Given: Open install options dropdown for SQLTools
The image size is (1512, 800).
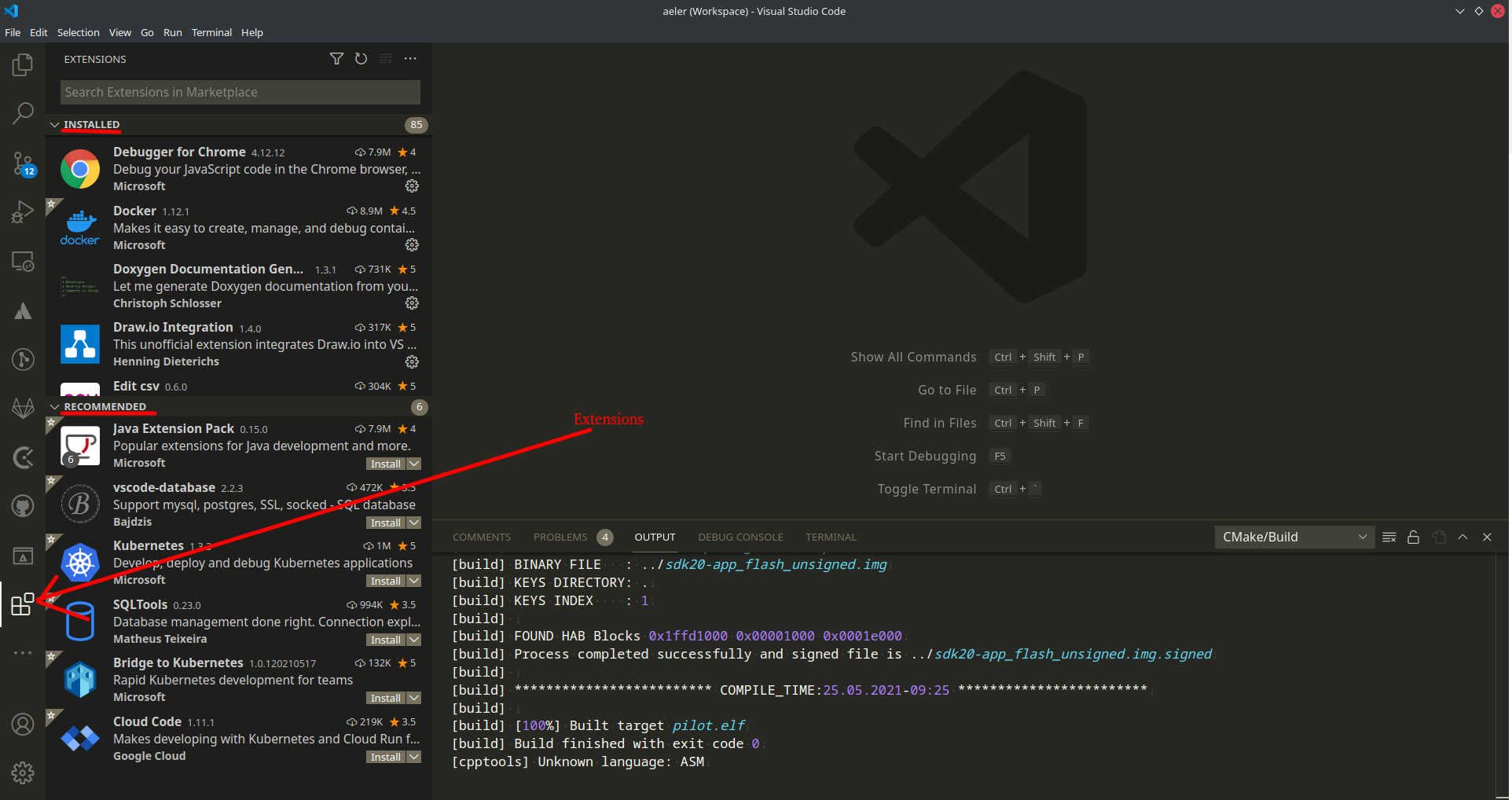Looking at the screenshot, I should click(x=414, y=640).
